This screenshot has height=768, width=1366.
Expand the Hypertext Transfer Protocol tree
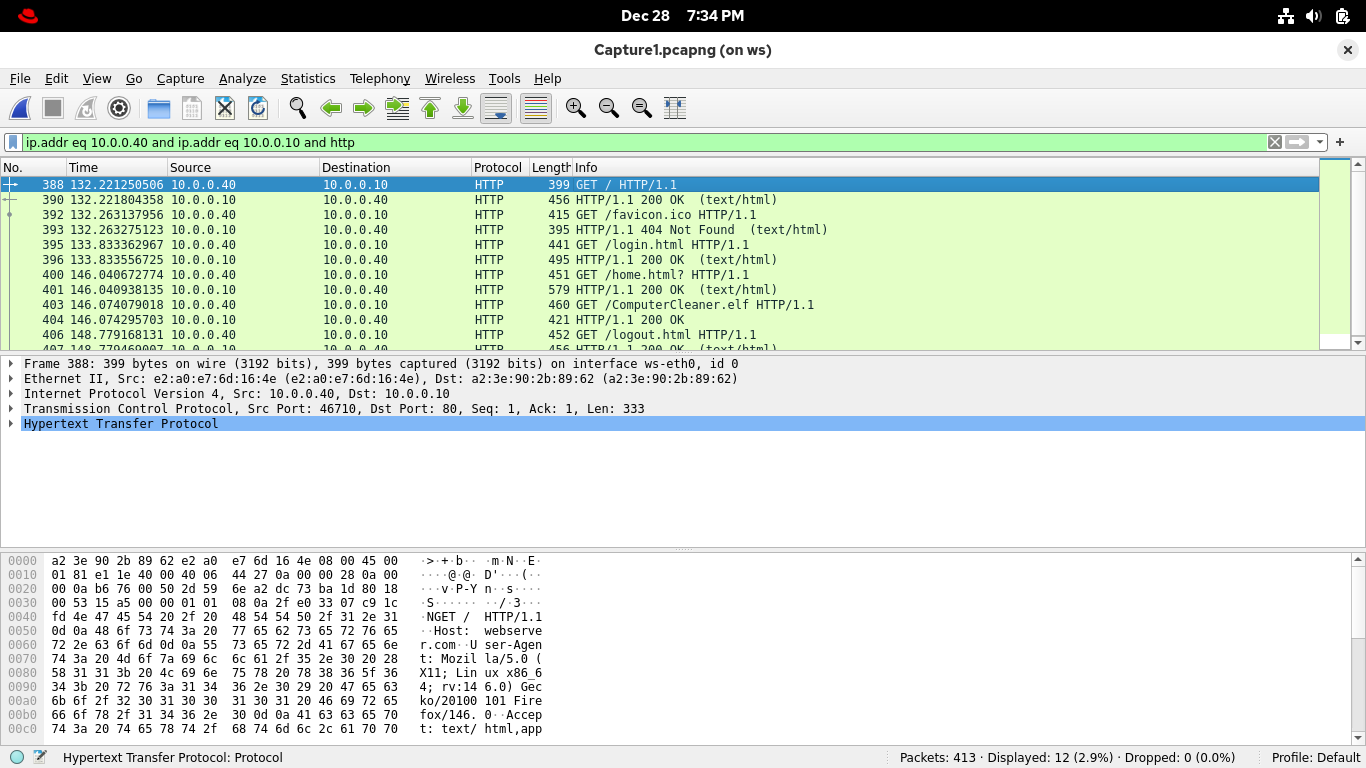(11, 424)
